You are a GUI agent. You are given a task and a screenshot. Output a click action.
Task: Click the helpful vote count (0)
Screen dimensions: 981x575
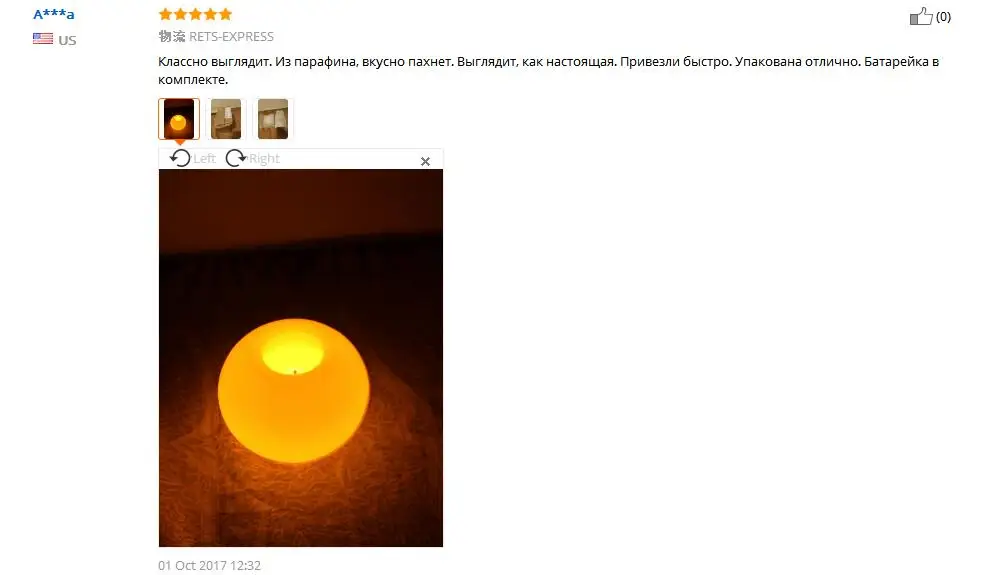pos(943,17)
